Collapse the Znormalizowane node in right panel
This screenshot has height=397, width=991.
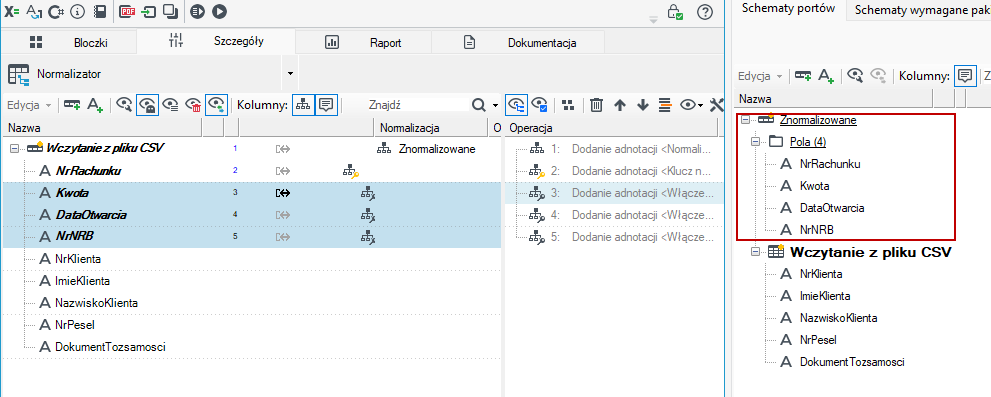[x=745, y=119]
